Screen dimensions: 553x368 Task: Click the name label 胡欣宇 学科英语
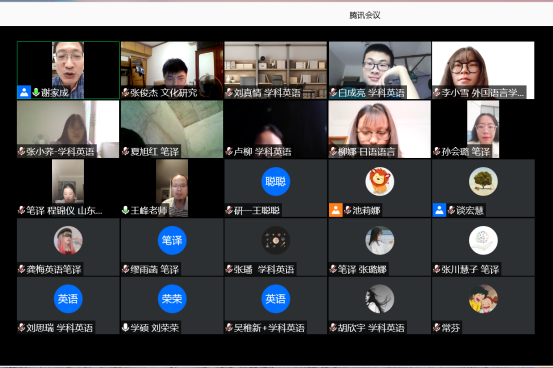(371, 328)
